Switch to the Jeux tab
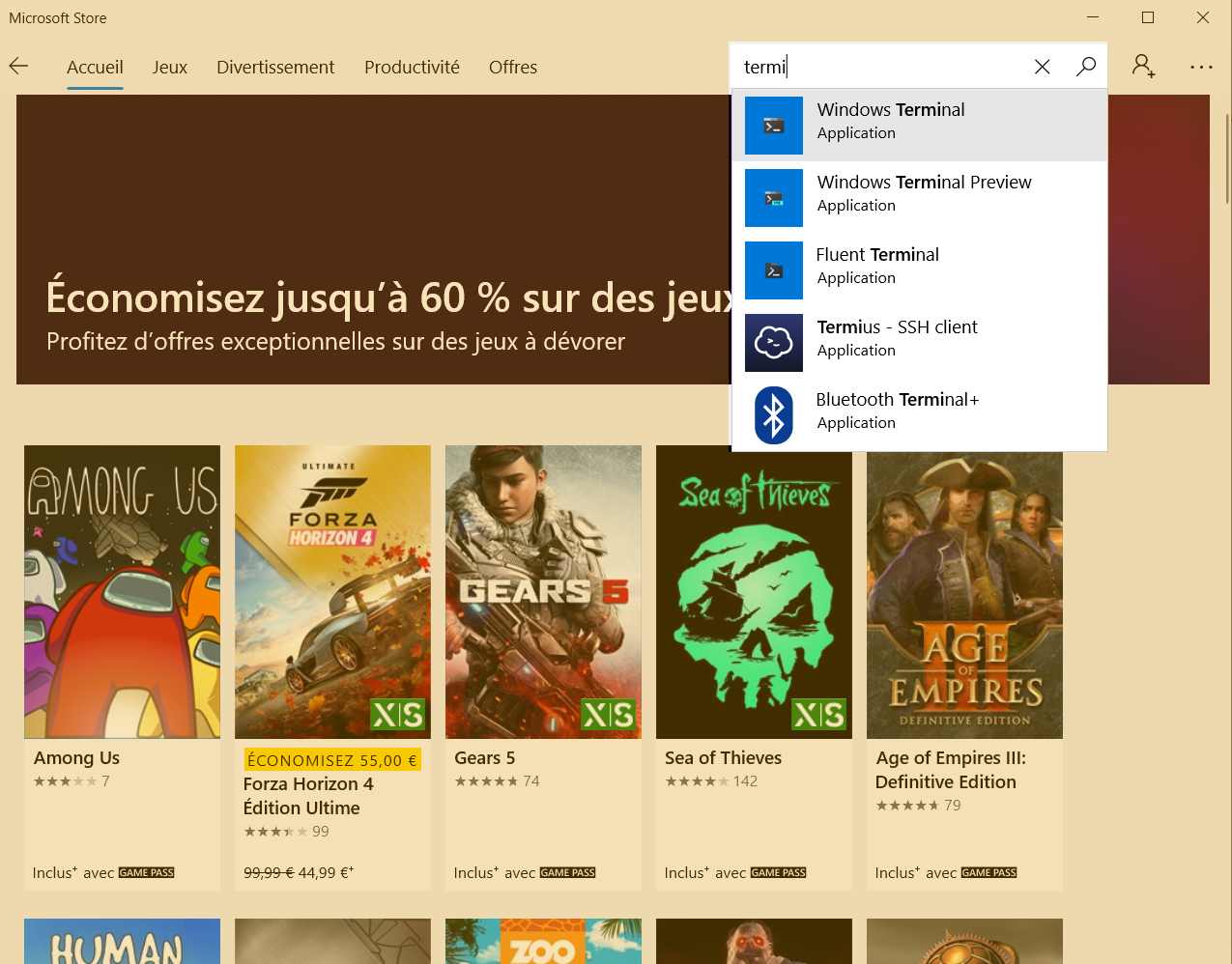Viewport: 1232px width, 964px height. tap(169, 68)
